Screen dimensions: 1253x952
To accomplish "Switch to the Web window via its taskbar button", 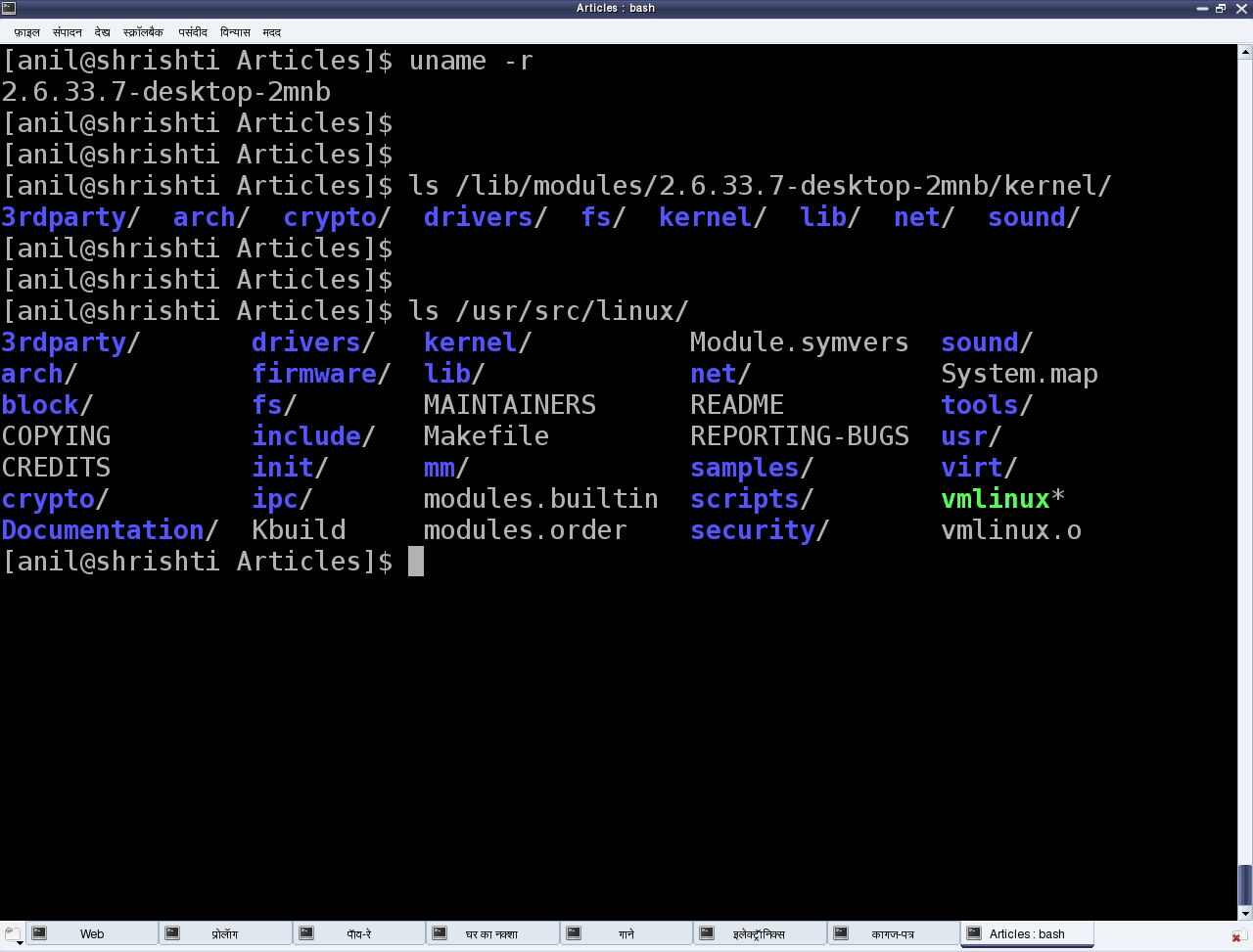I will click(x=92, y=933).
